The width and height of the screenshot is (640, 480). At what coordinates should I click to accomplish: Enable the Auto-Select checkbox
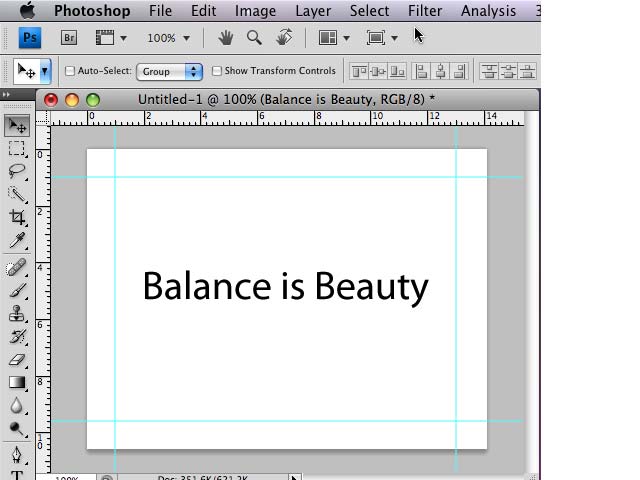pos(70,71)
